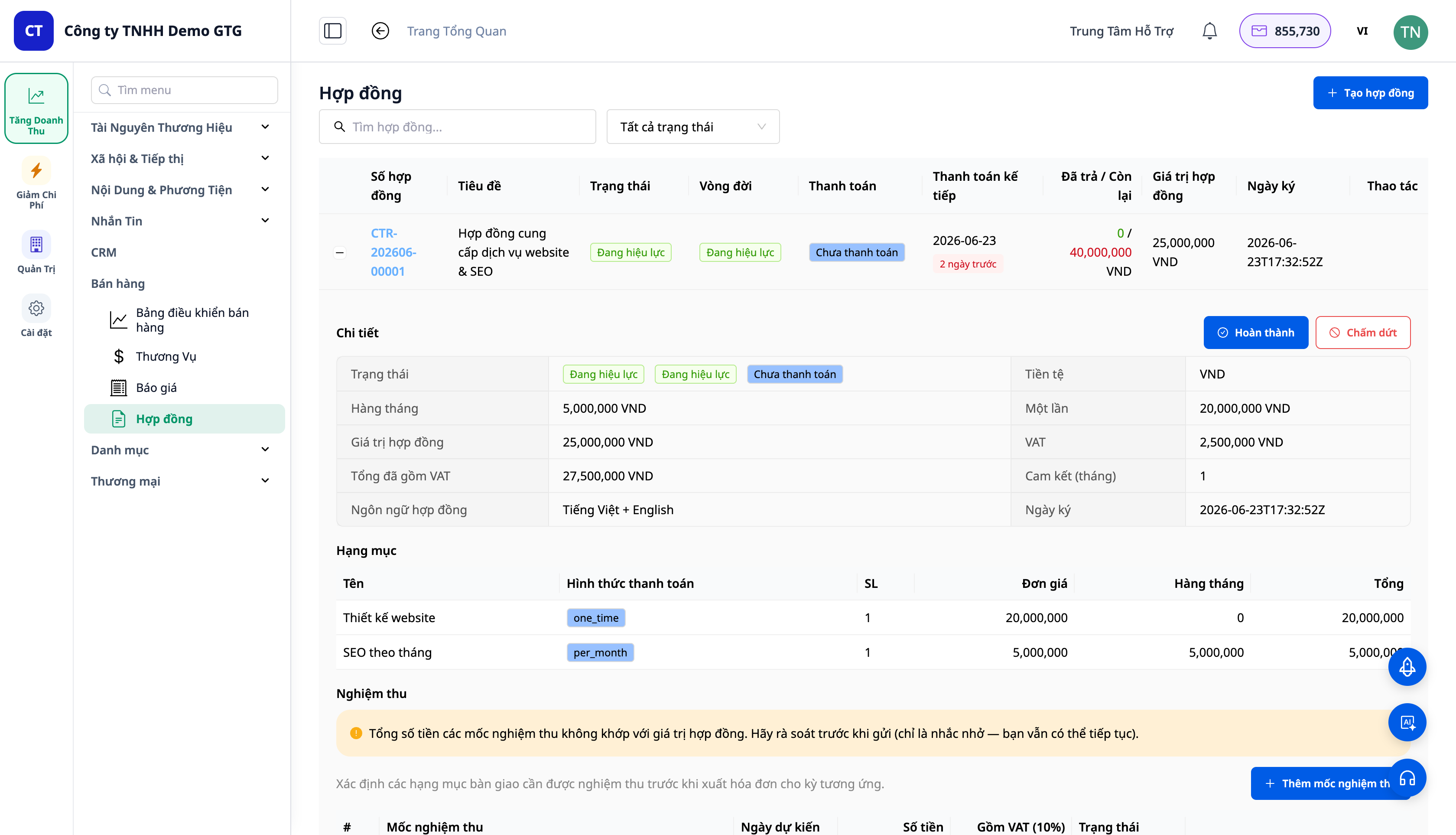1456x835 pixels.
Task: Click the Đang hiệu lực Trạng thái badge in row
Action: 630,252
